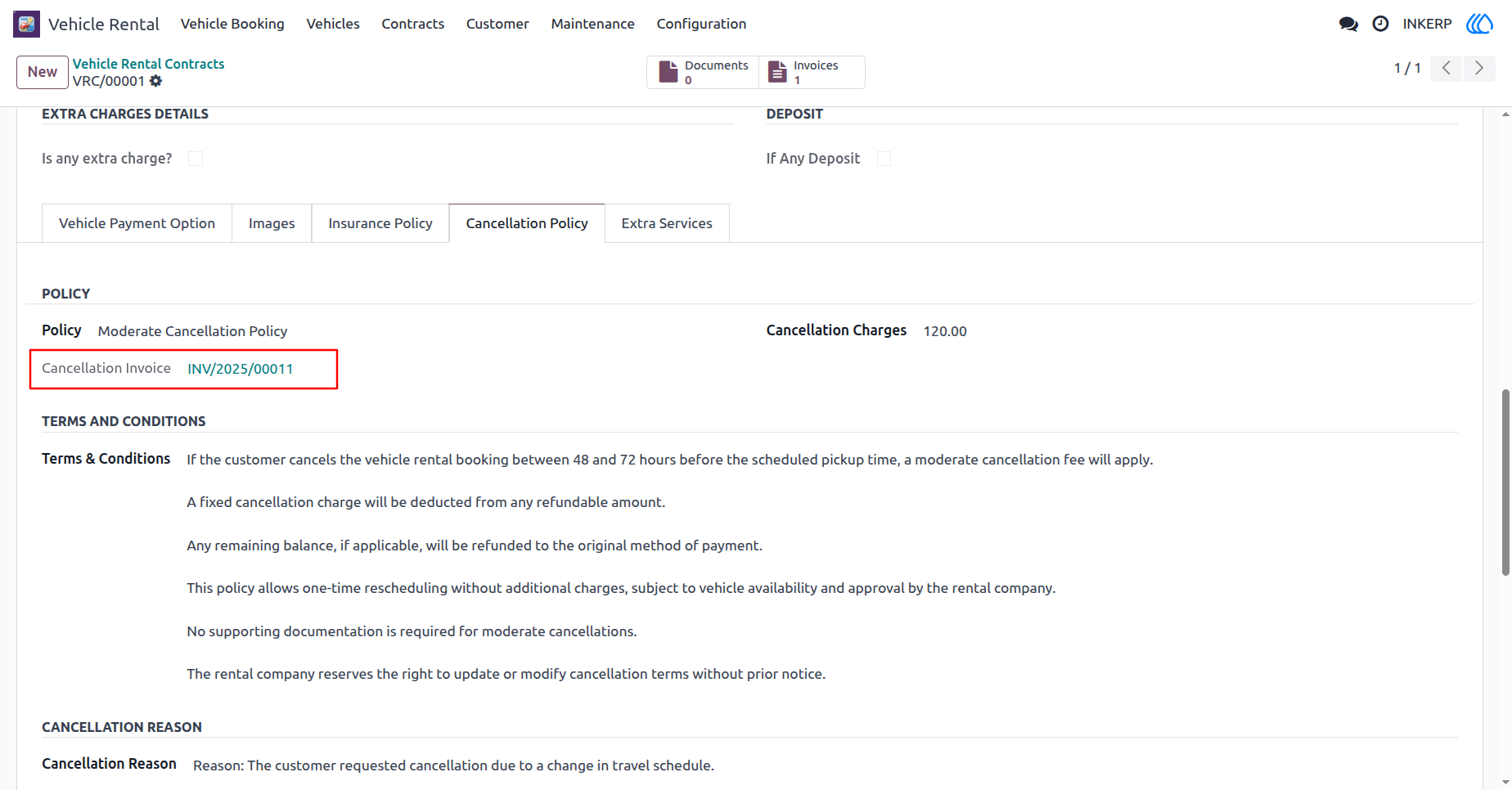This screenshot has width=1512, height=790.
Task: Open the Invoices smart button
Action: click(x=812, y=72)
